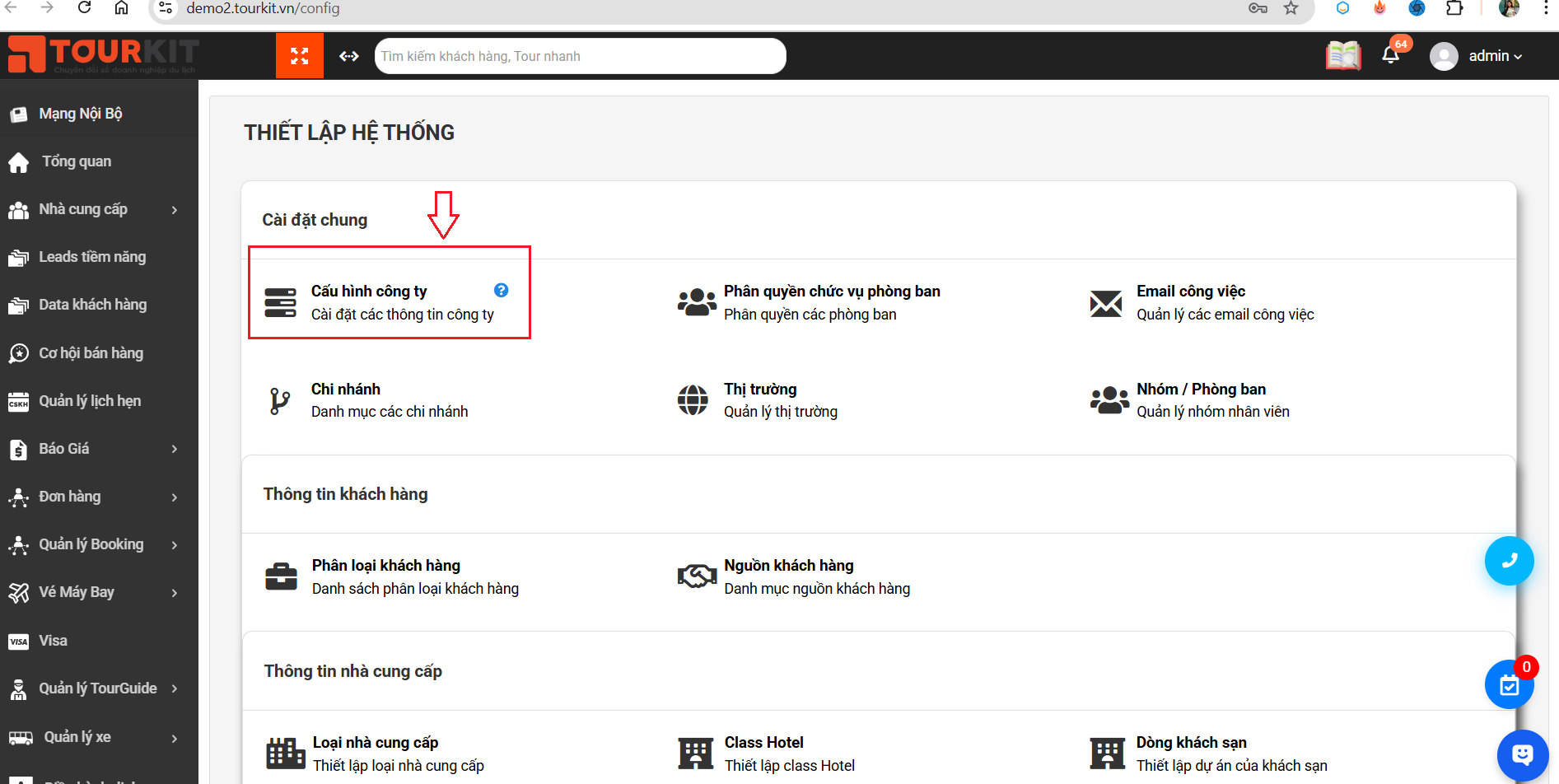1559x784 pixels.
Task: Click the customer and tour search field
Action: click(580, 56)
